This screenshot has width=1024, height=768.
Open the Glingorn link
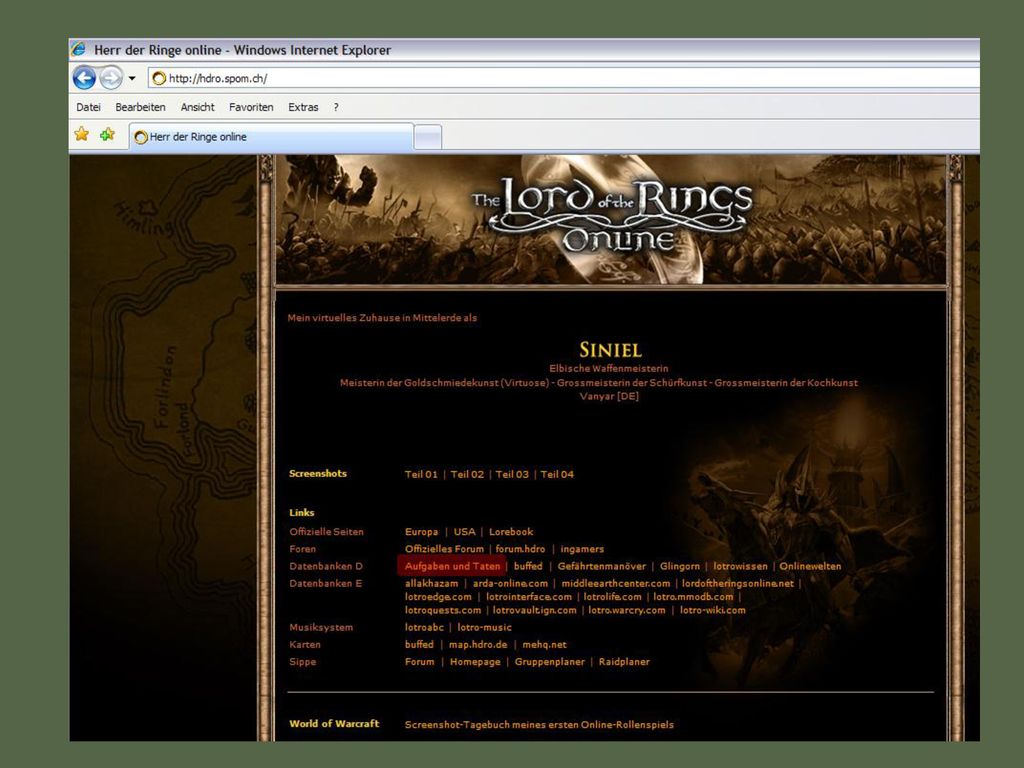click(x=680, y=566)
